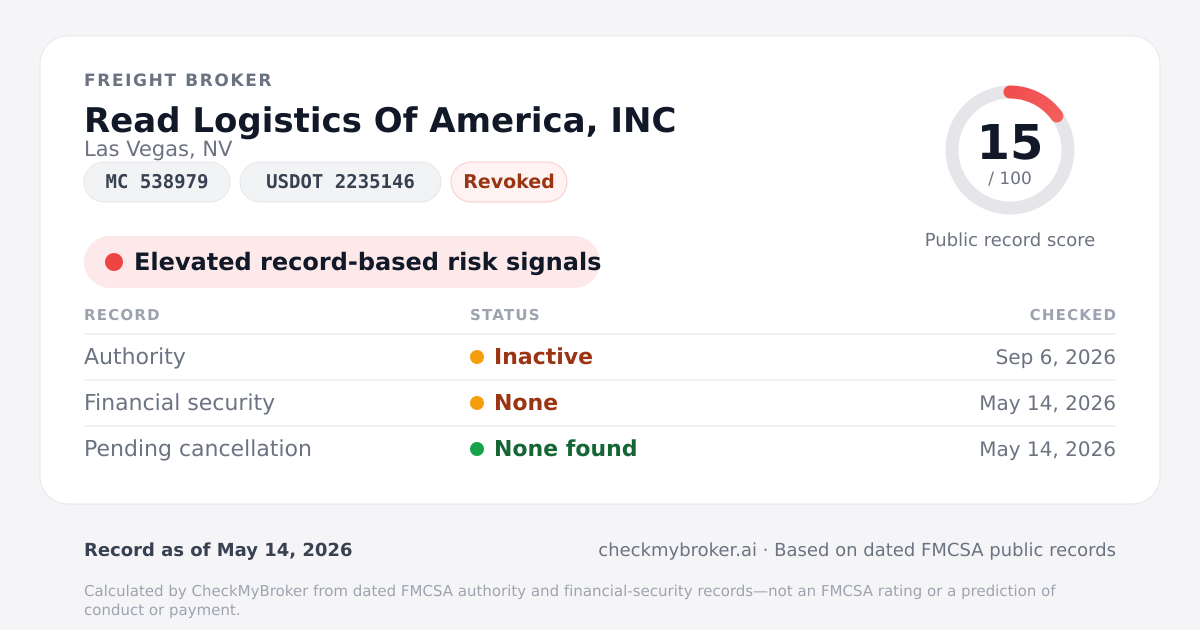Click the orange dot next to None status
Screen dimensions: 1200x630
[x=477, y=403]
